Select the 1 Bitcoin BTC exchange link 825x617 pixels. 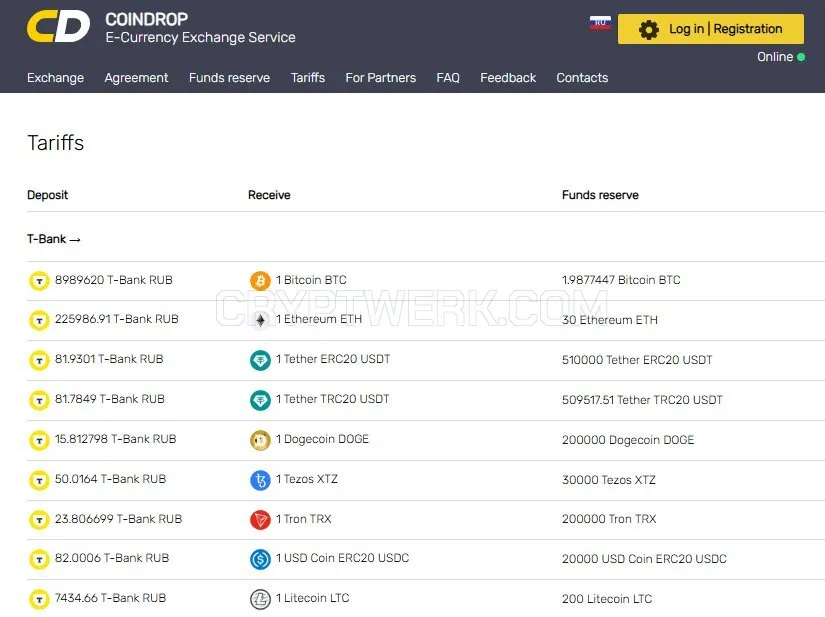pyautogui.click(x=311, y=280)
